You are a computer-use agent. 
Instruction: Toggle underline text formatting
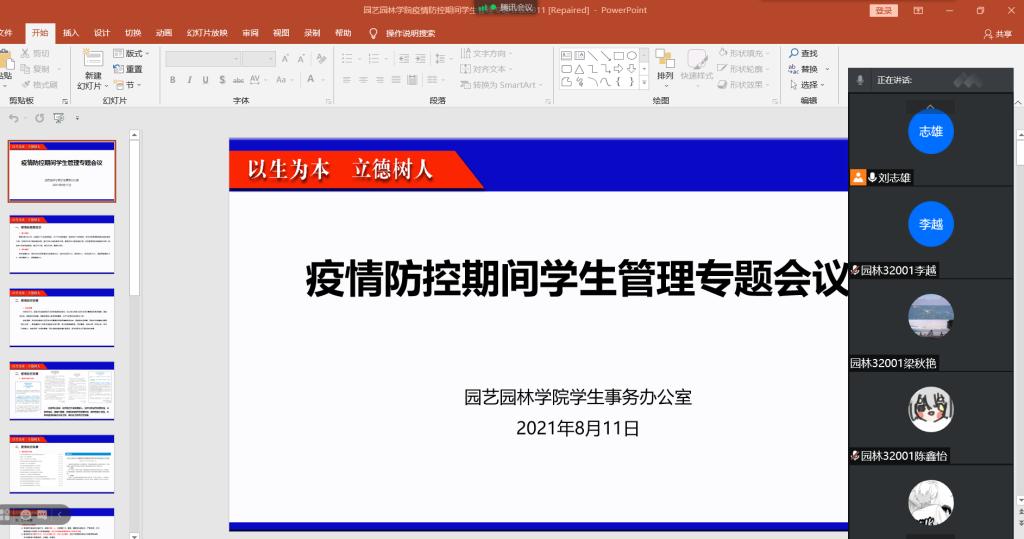205,80
